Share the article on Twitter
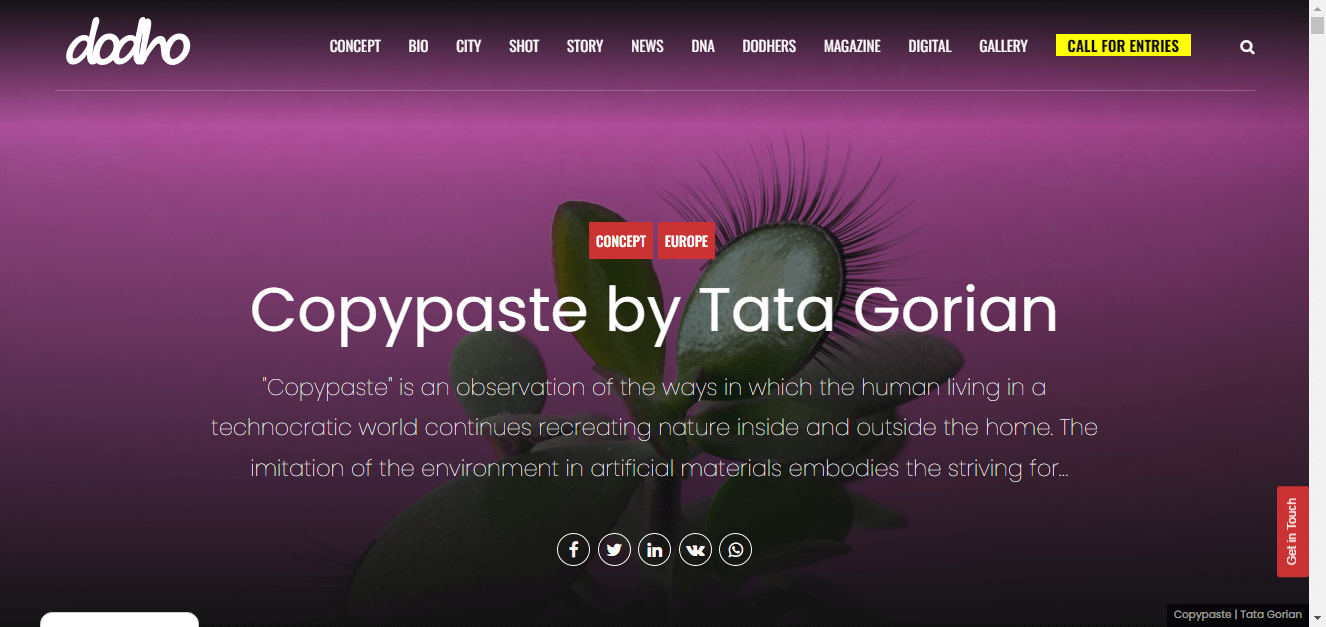Screen dimensions: 1326x627 614,549
